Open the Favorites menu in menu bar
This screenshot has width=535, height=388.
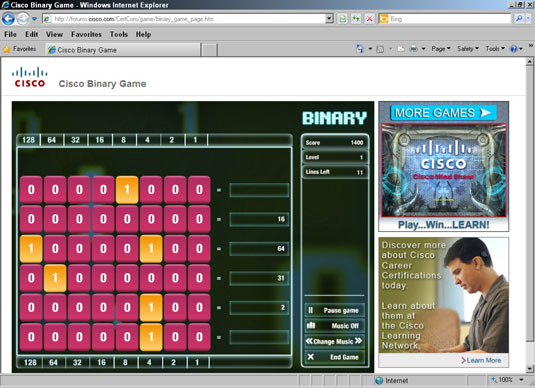pyautogui.click(x=86, y=34)
